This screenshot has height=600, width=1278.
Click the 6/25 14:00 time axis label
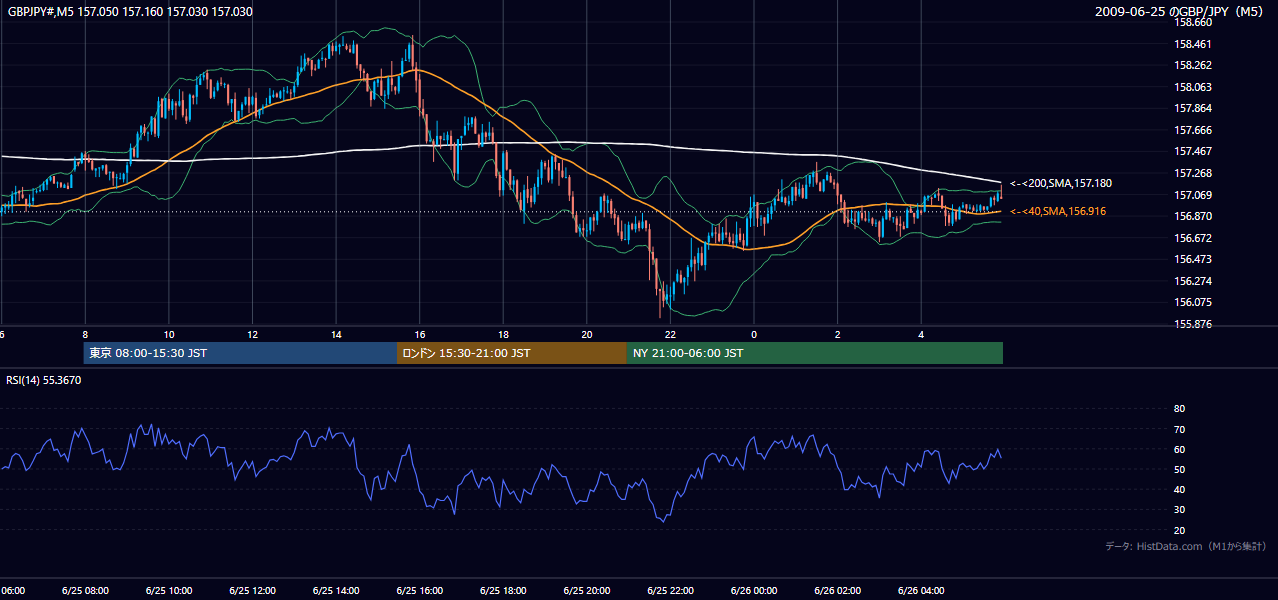tap(336, 590)
